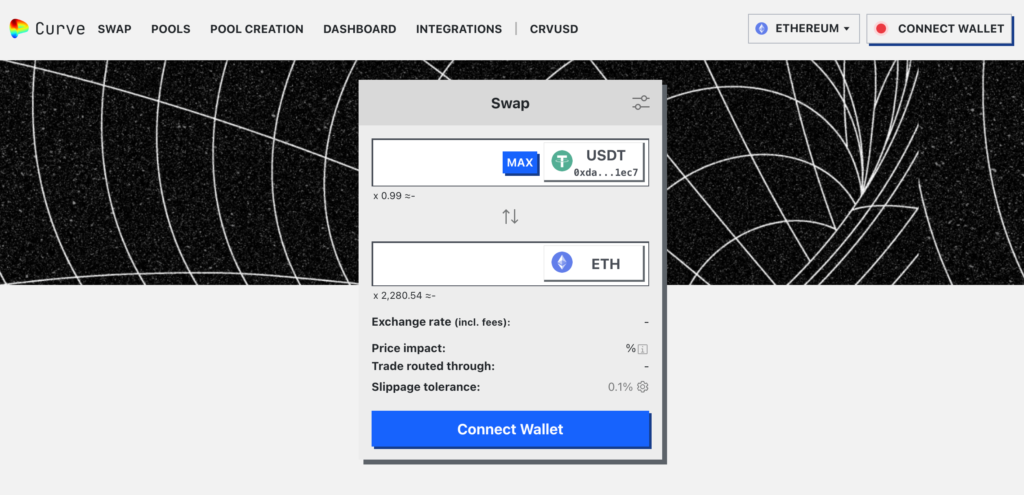Screen dimensions: 1024x495
Task: Open slippage tolerance gear icon
Action: click(x=643, y=387)
